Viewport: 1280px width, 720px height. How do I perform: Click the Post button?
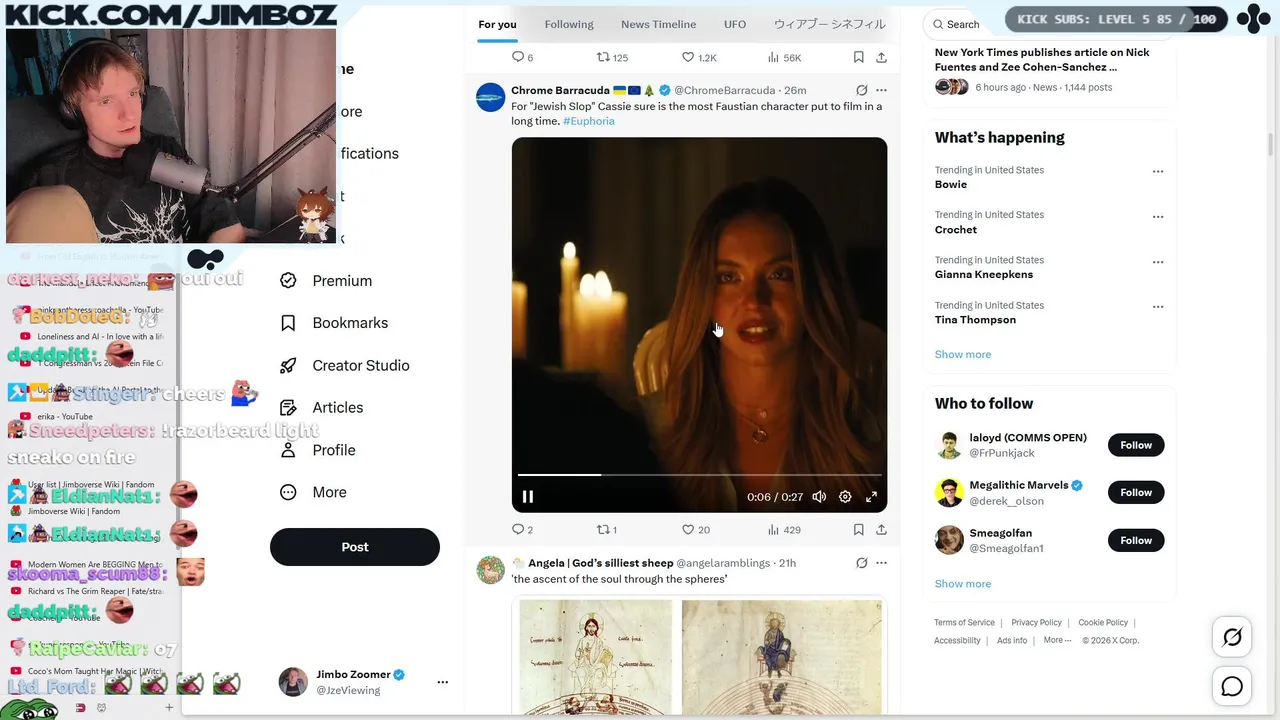[355, 547]
